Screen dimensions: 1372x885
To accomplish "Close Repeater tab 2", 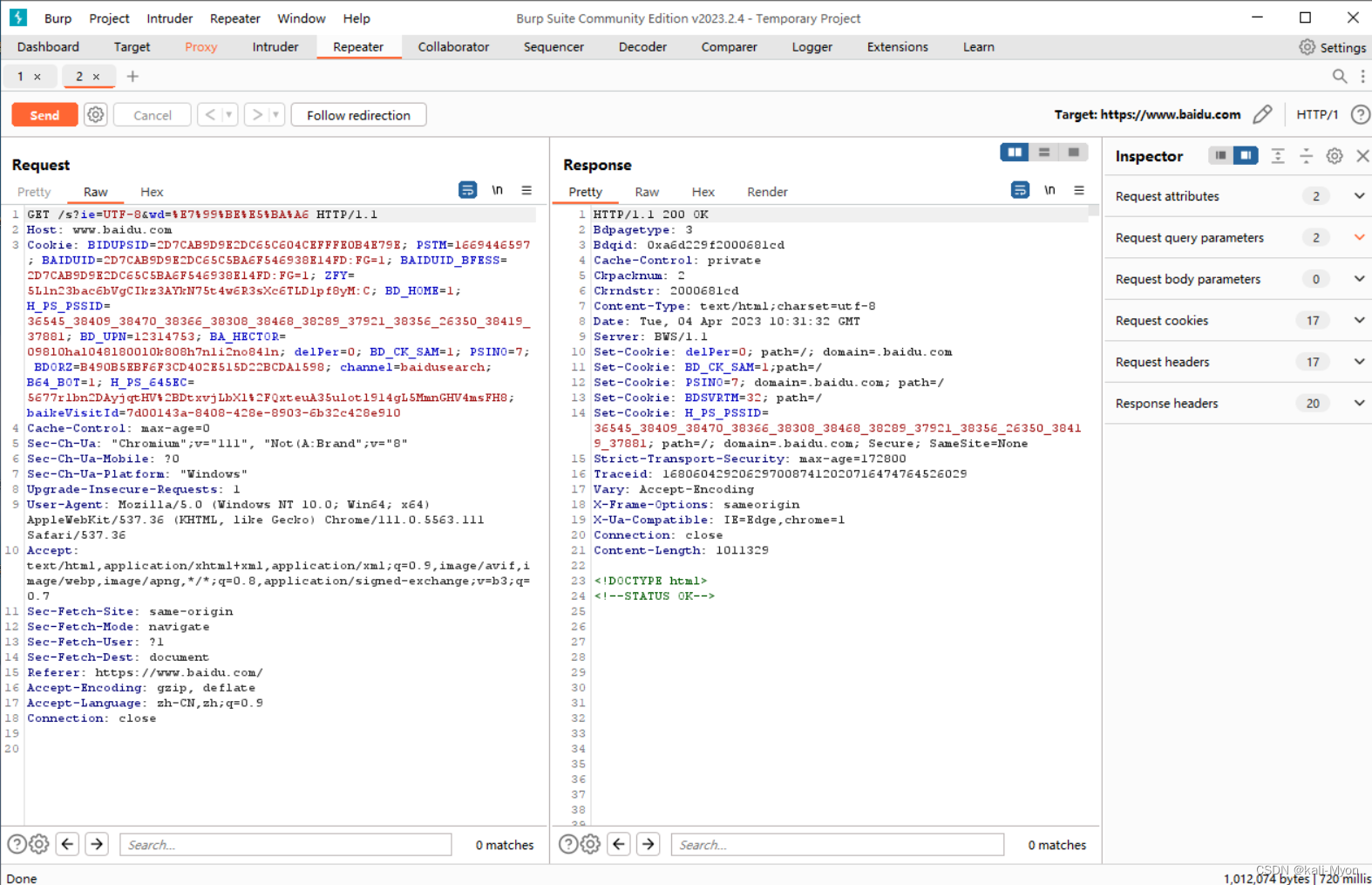I will click(97, 77).
